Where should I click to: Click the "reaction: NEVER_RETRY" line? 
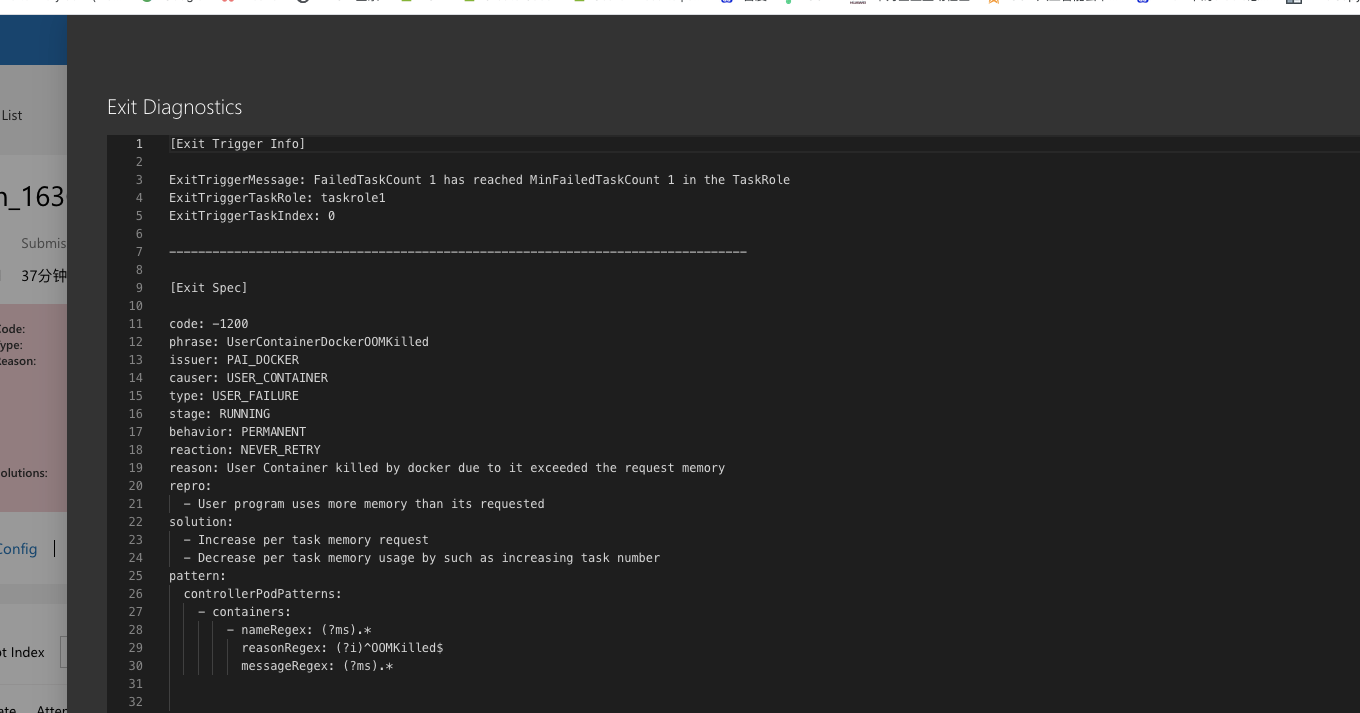pyautogui.click(x=245, y=450)
